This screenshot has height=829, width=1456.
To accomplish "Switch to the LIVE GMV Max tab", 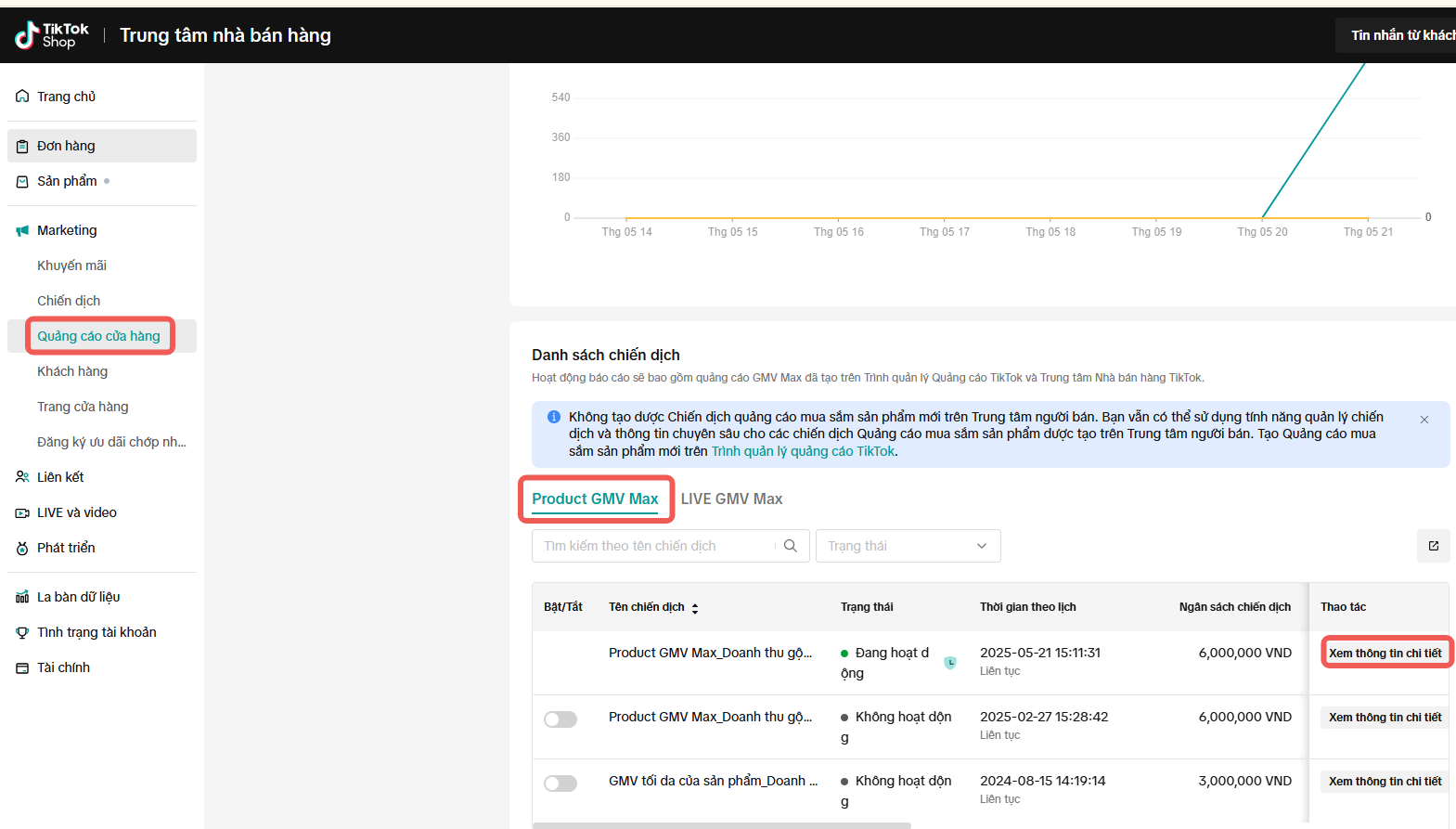I will [731, 499].
